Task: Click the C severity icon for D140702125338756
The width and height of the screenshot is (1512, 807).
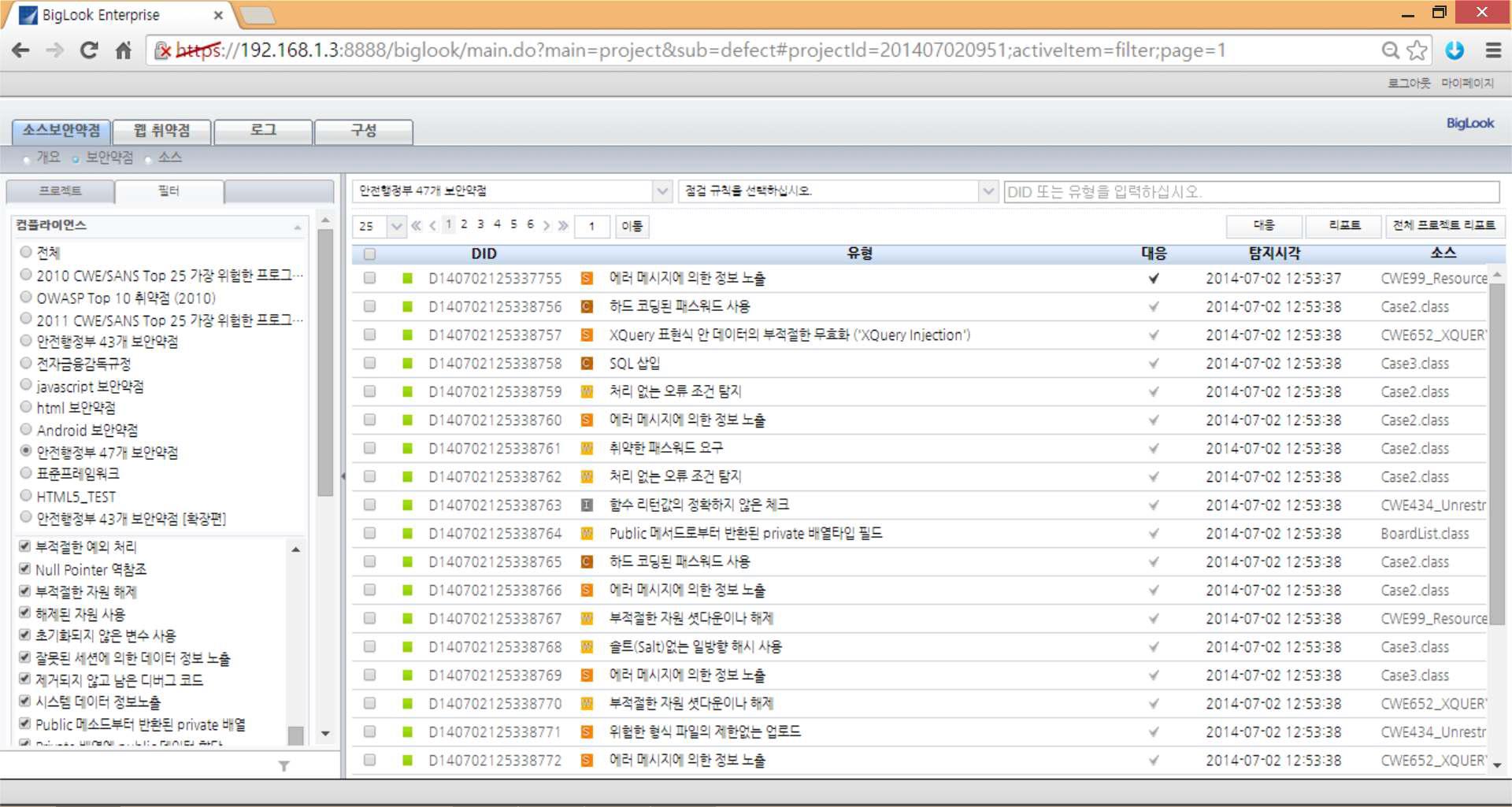Action: click(587, 306)
